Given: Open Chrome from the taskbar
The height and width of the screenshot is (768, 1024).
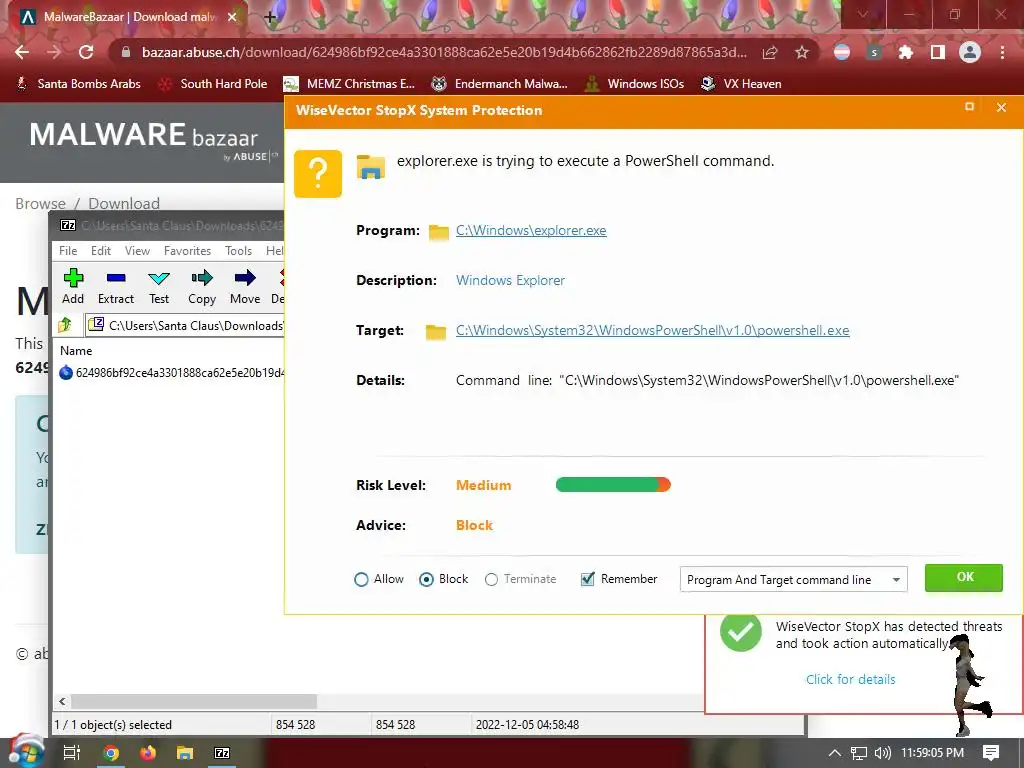Looking at the screenshot, I should click(x=111, y=753).
